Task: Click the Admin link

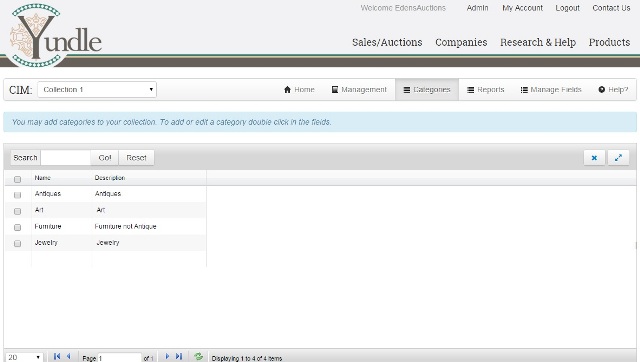Action: 477,8
